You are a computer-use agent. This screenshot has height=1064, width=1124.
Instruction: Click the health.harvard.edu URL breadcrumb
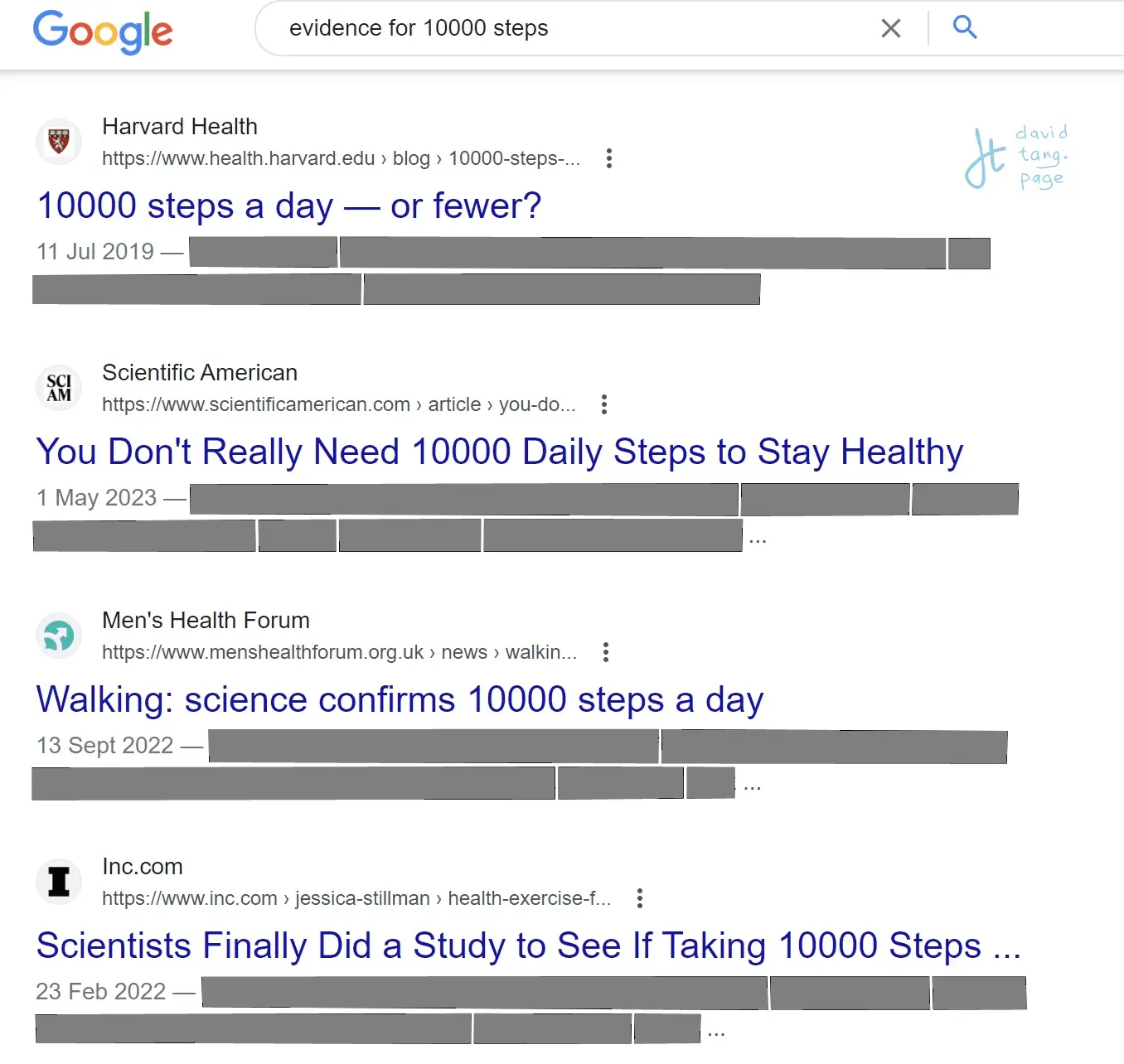pos(341,158)
